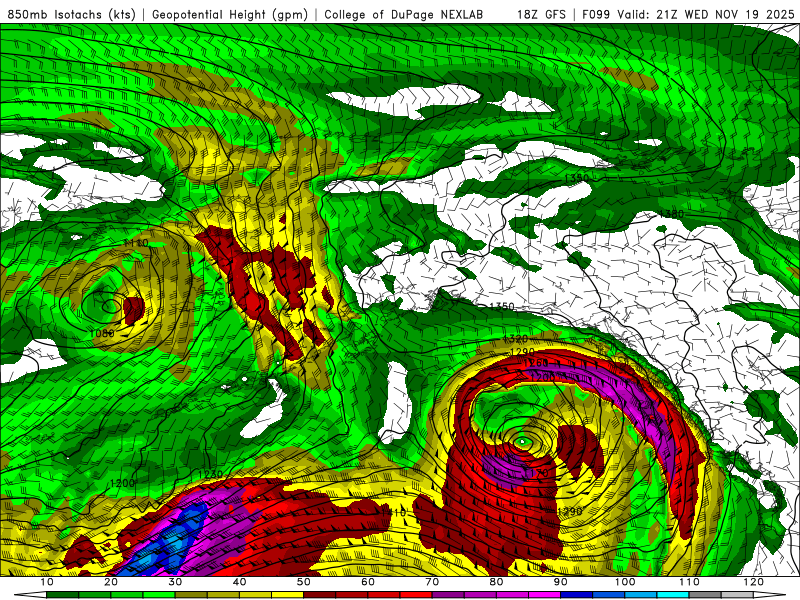Click the 90 knot legend tick label

561,582
